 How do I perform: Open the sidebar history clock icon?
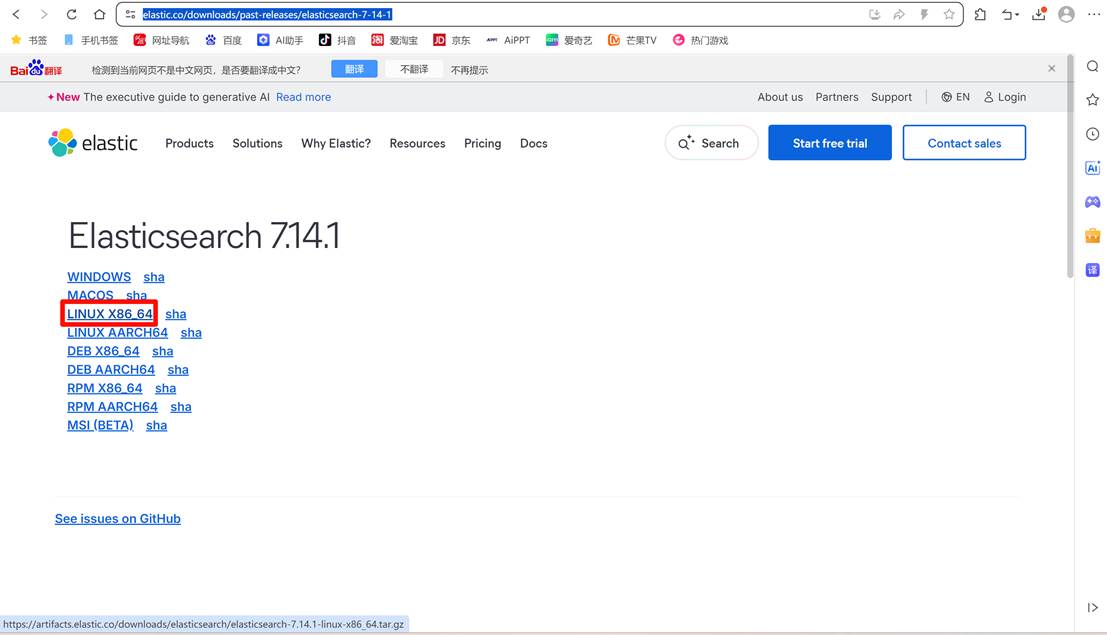point(1092,133)
